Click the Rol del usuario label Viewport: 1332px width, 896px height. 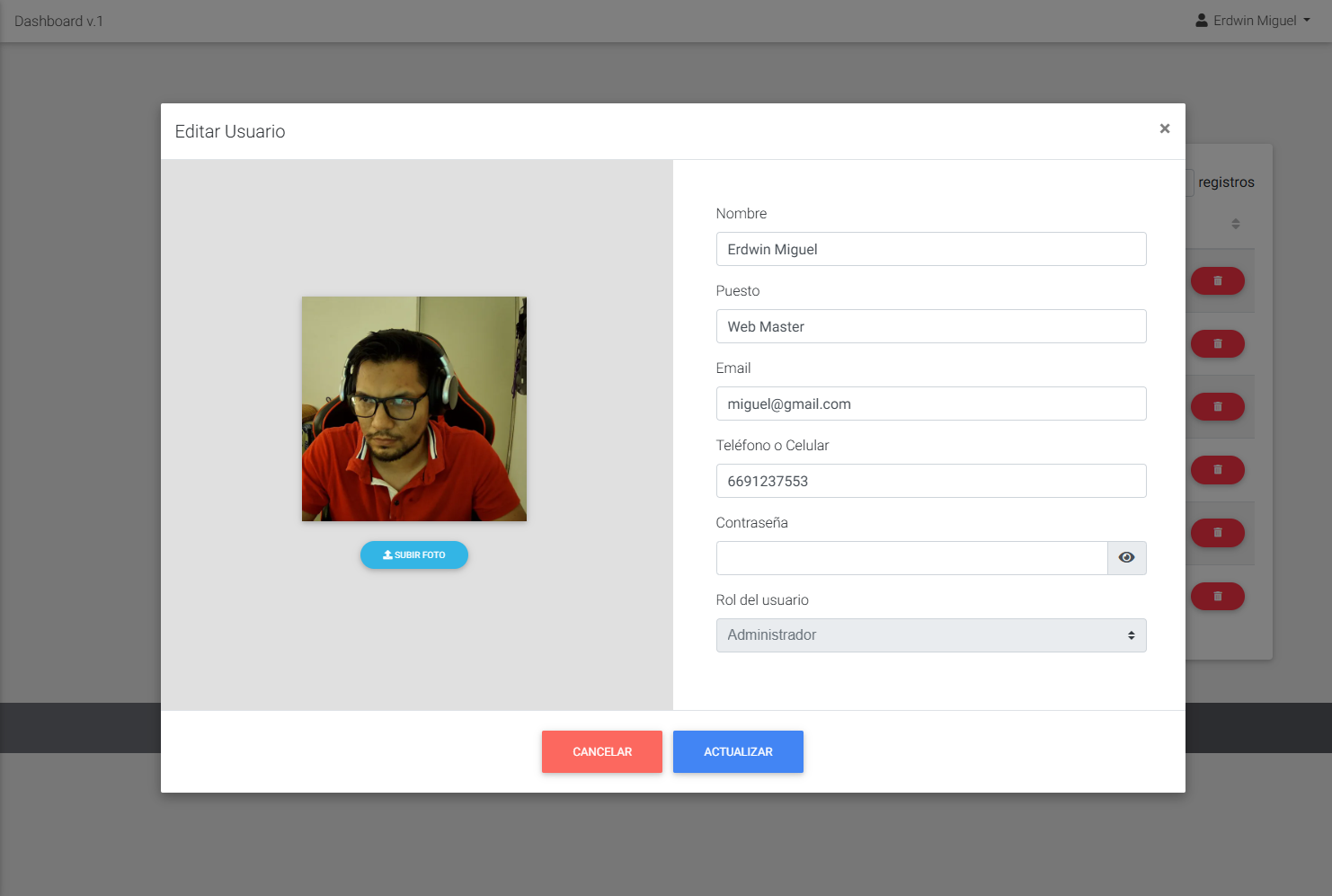point(762,599)
